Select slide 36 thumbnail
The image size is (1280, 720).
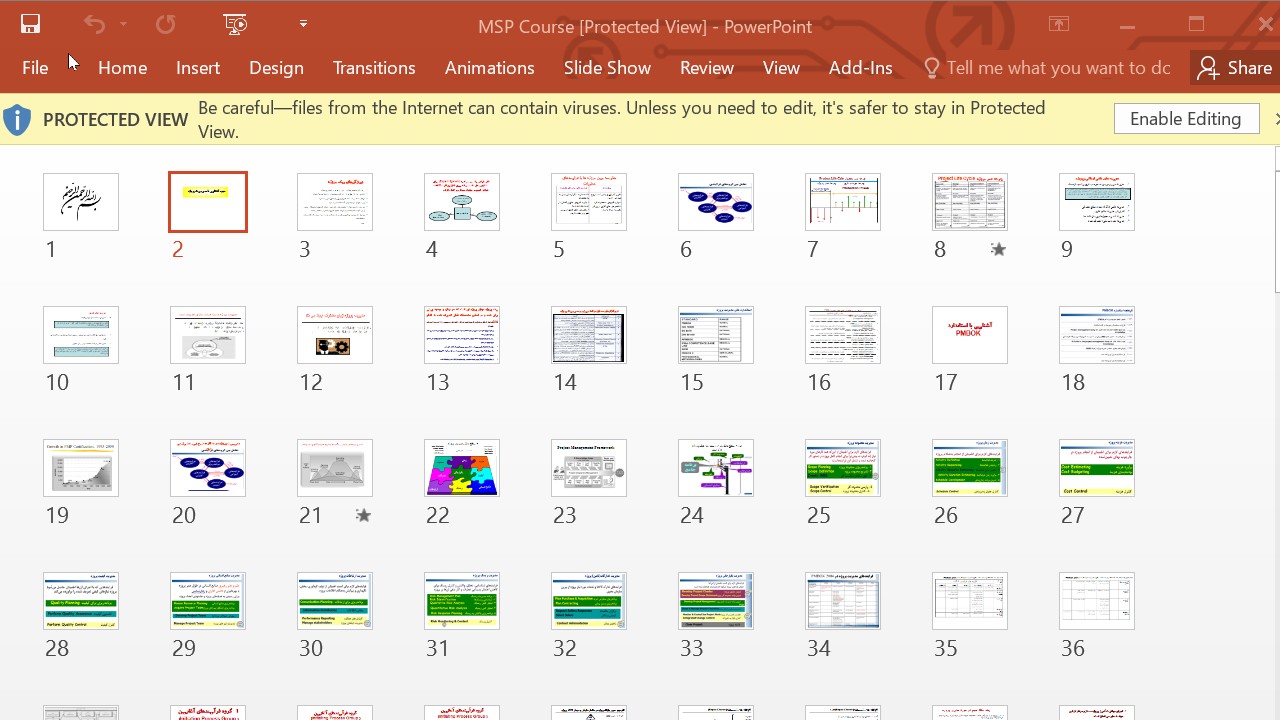[1097, 601]
